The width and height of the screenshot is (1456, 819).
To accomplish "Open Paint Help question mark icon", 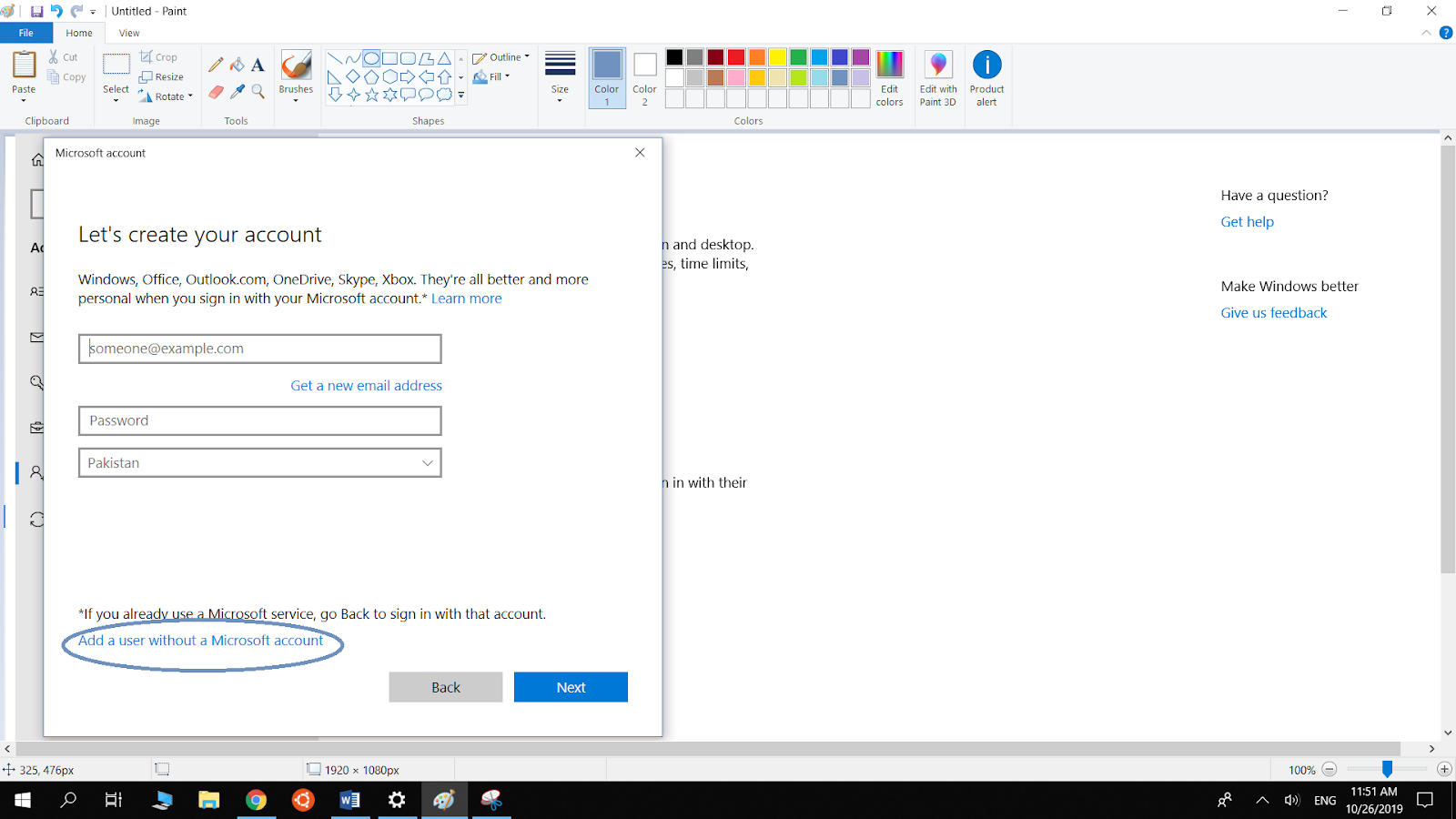I will (x=1445, y=33).
